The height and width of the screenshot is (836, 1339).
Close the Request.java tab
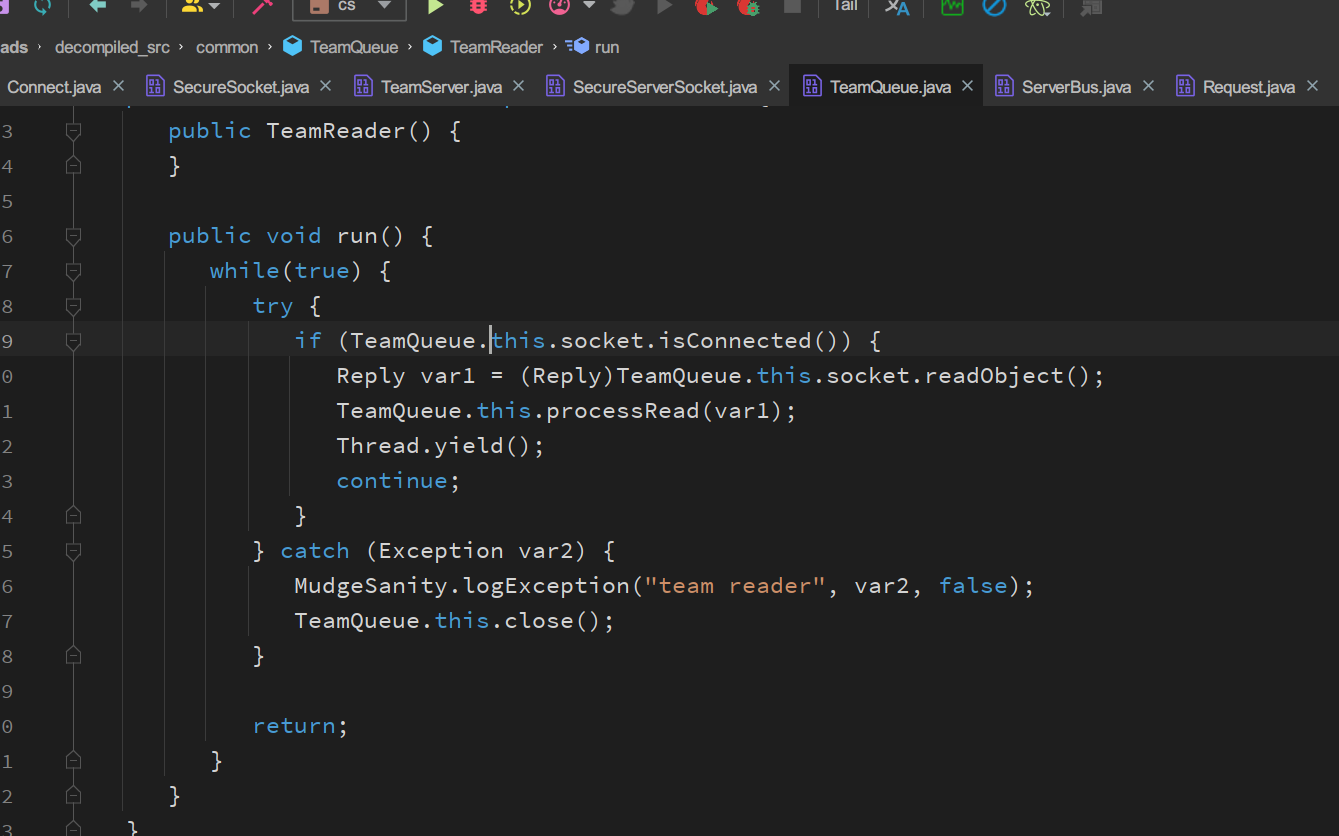1312,86
